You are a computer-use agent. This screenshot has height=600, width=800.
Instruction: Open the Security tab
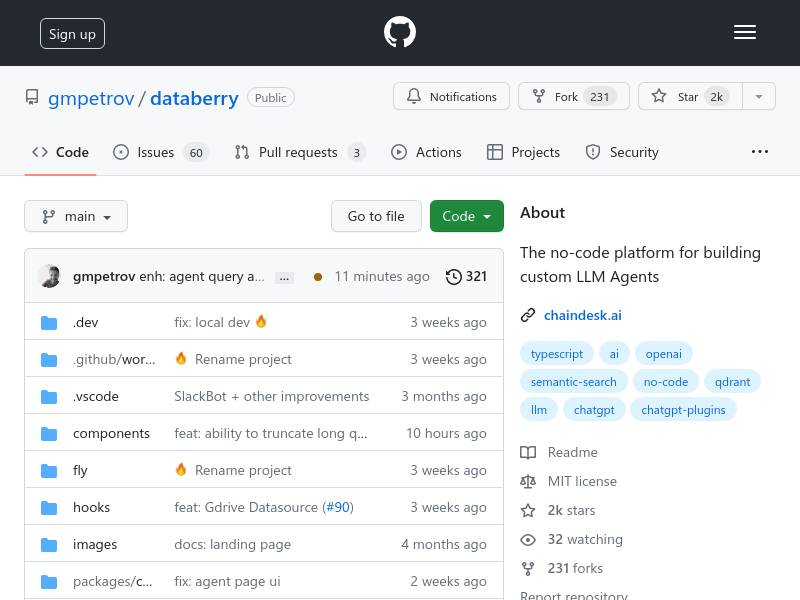[x=622, y=152]
